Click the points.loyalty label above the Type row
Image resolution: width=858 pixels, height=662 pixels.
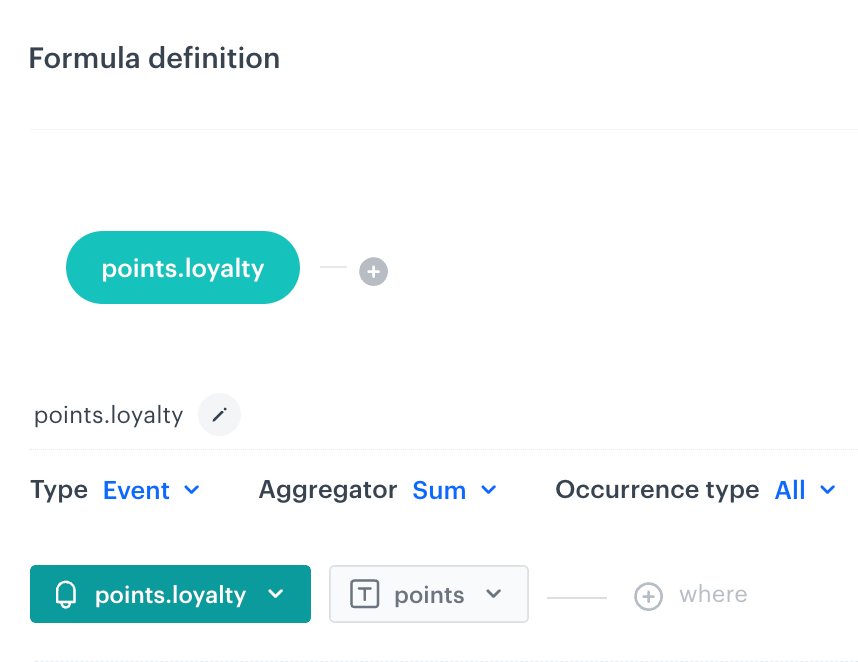[x=108, y=414]
